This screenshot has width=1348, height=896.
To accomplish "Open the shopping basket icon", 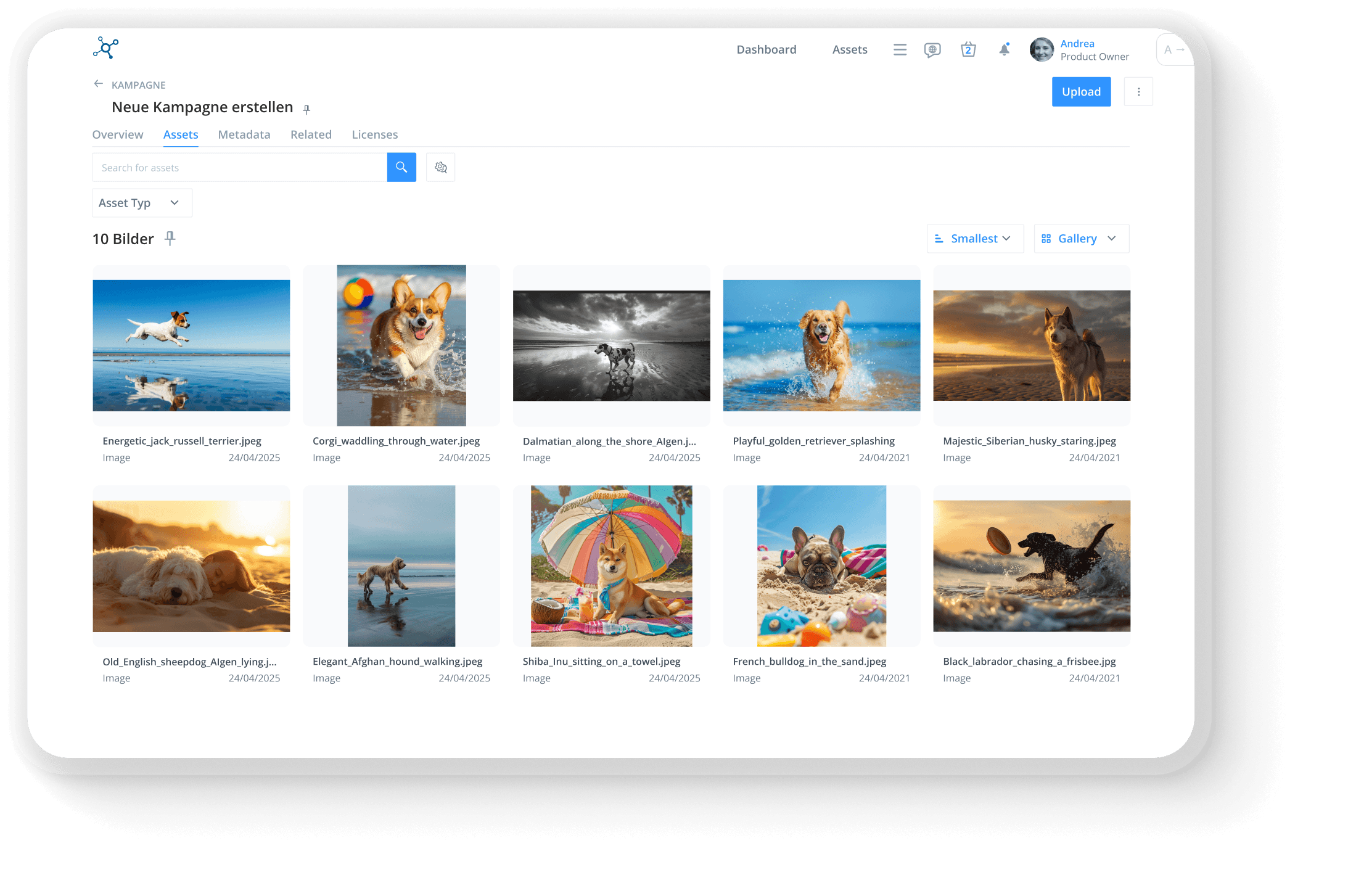I will [968, 49].
